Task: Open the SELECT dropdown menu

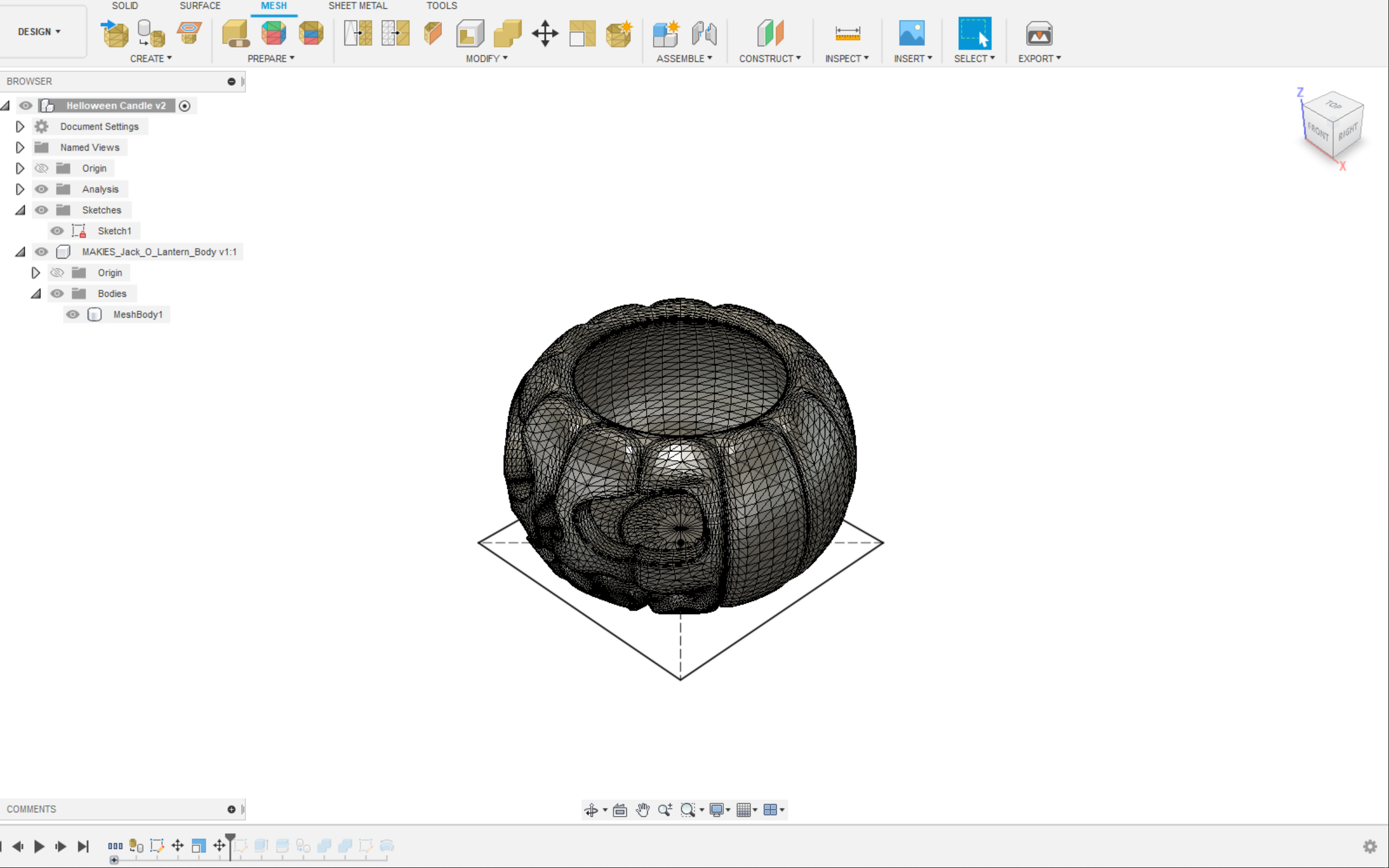Action: (x=975, y=58)
